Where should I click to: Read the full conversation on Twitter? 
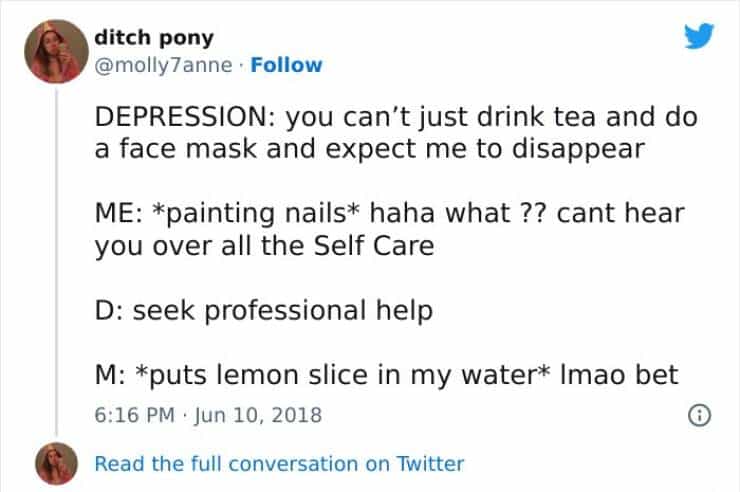coord(280,463)
